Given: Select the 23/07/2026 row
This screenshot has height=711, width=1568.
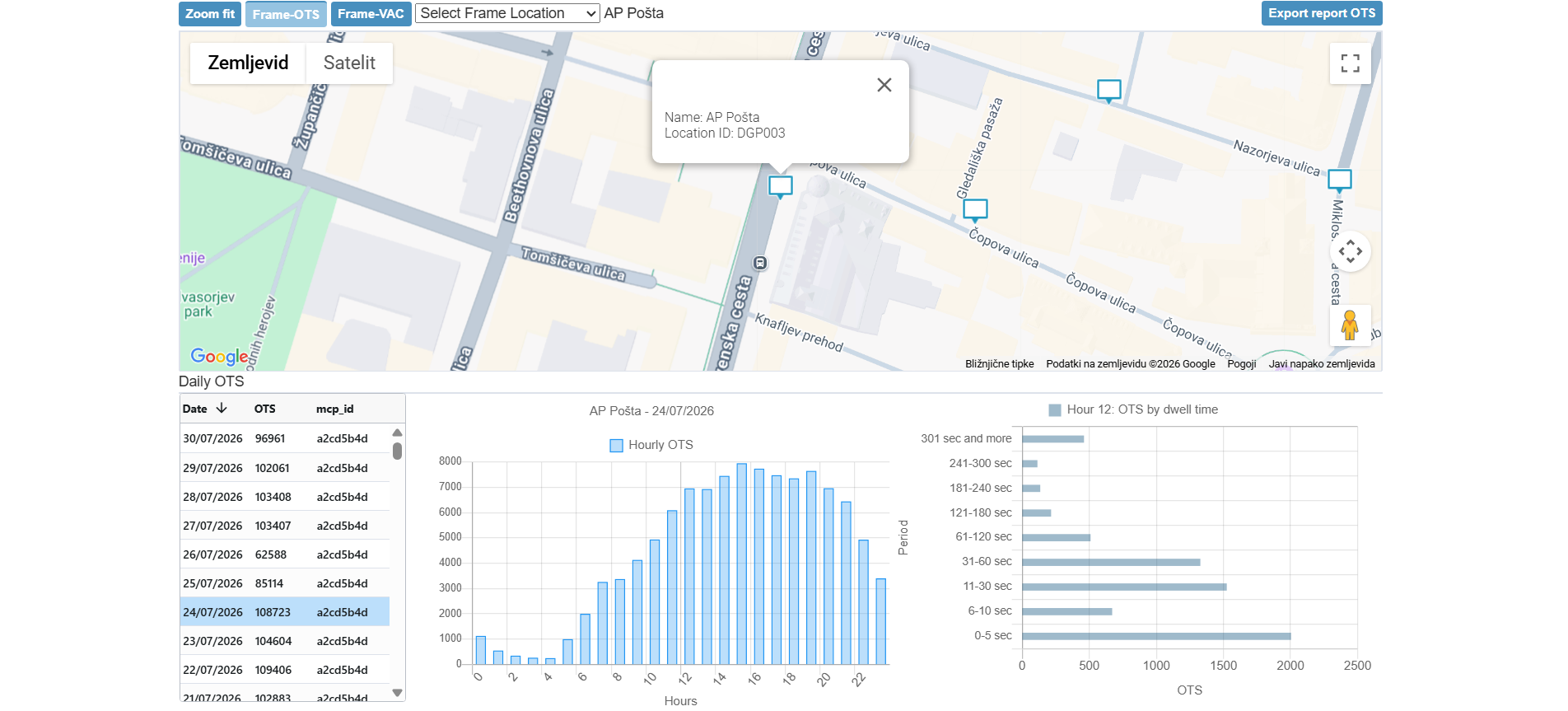Looking at the screenshot, I should tap(285, 641).
